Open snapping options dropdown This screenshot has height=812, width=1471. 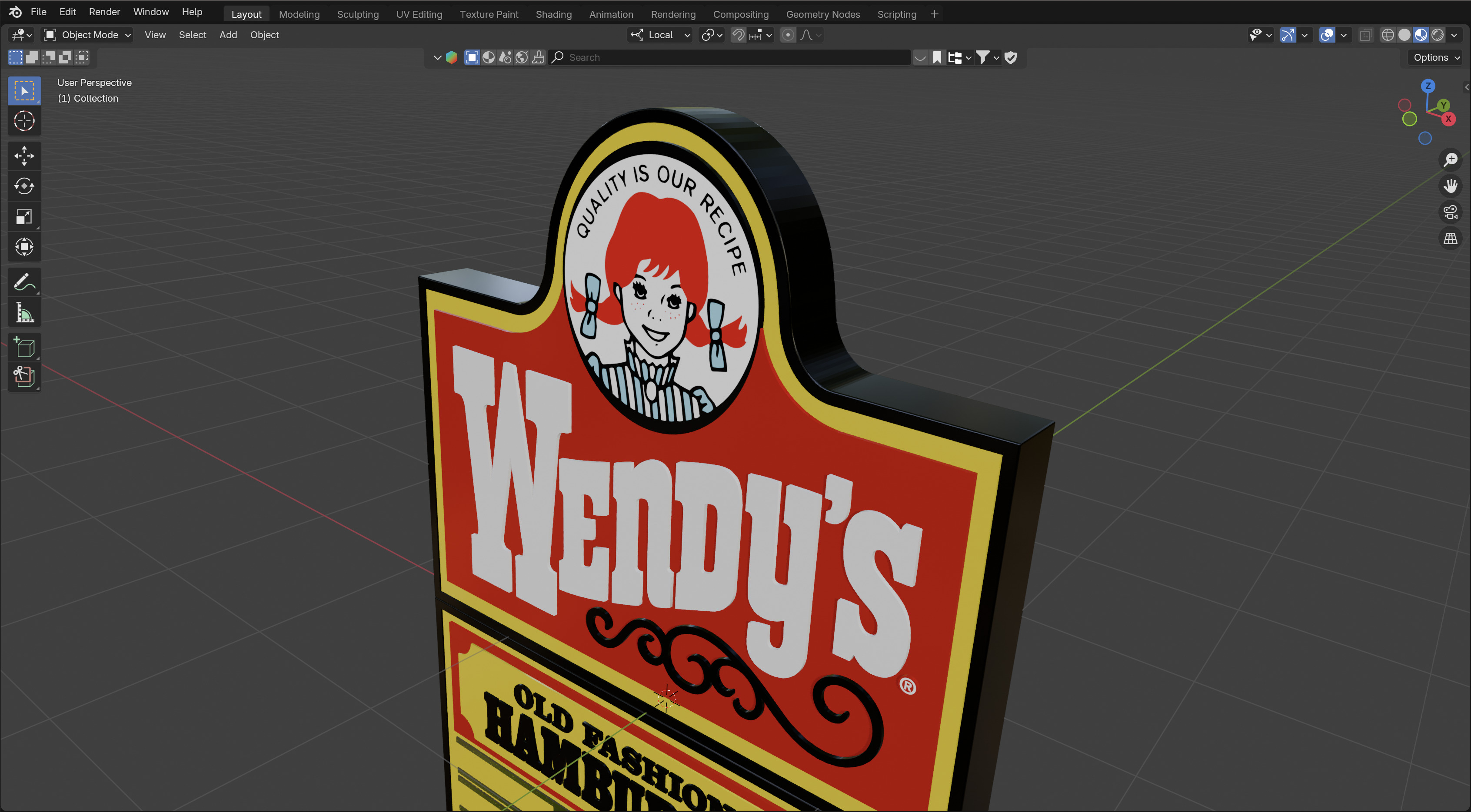coord(761,35)
